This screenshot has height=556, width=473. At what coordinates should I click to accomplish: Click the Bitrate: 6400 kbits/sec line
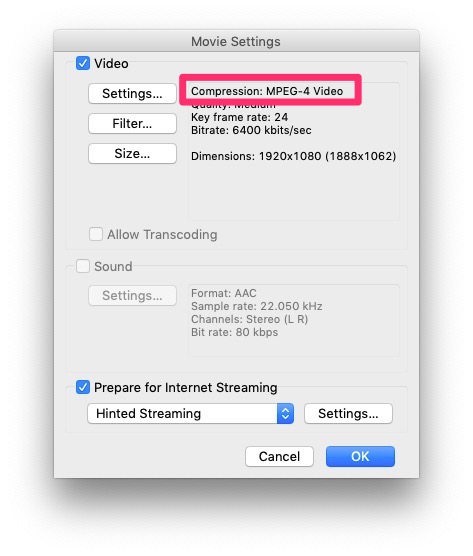coord(251,130)
